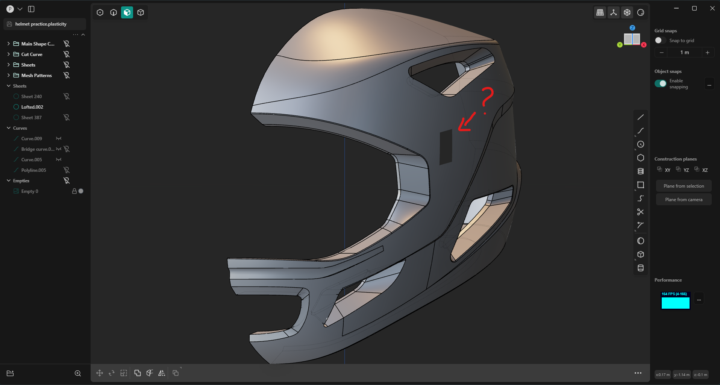Image resolution: width=720 pixels, height=385 pixels.
Task: Toggle visibility of Sheet 387
Action: pos(67,118)
